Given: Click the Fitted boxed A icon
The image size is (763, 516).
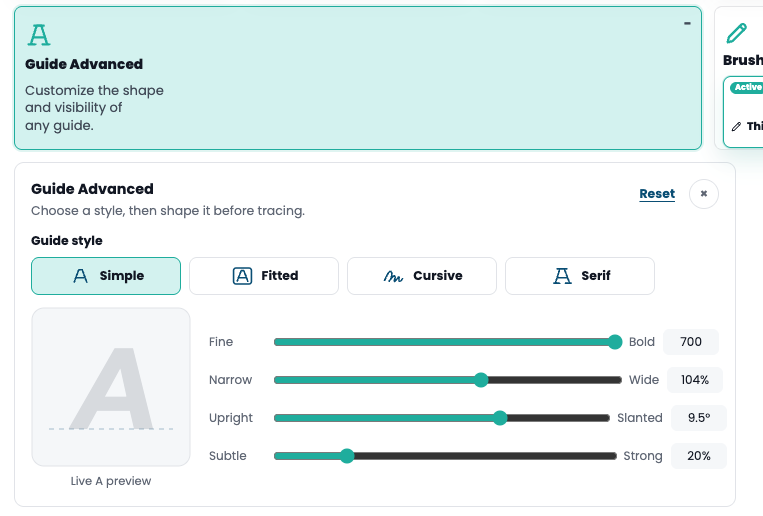Looking at the screenshot, I should (x=242, y=276).
